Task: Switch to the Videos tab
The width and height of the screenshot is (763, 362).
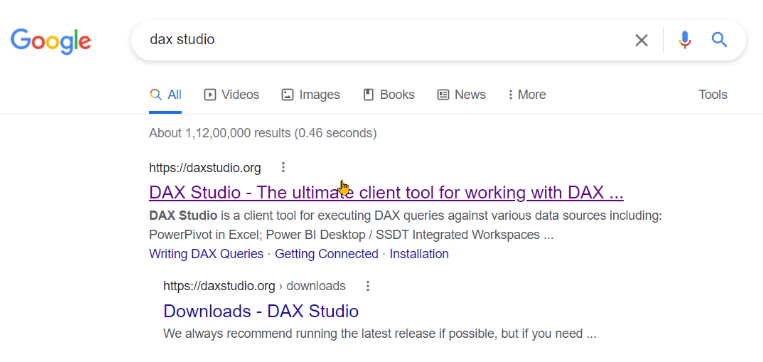Action: pyautogui.click(x=232, y=94)
